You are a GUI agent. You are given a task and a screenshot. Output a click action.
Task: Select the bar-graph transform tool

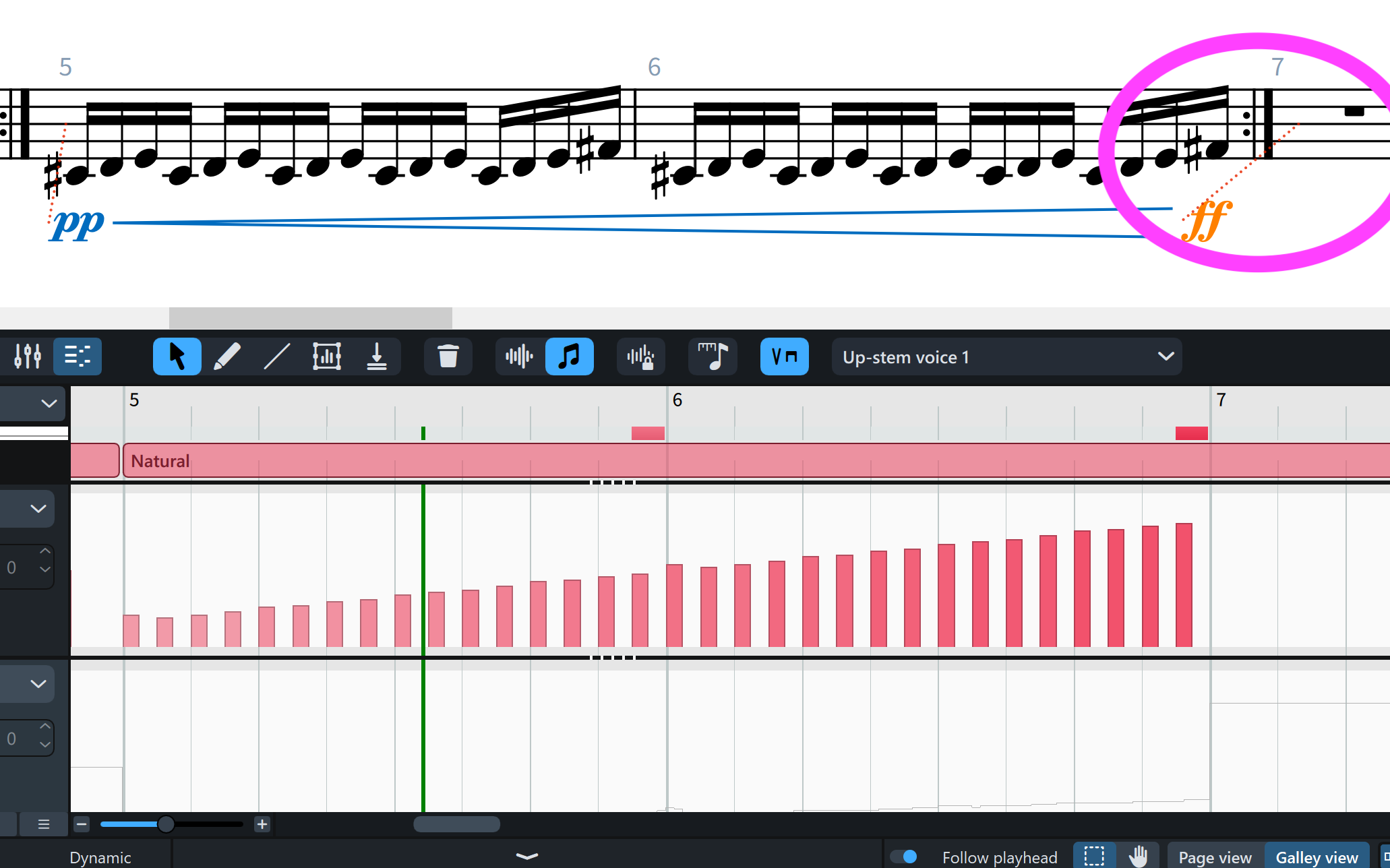pyautogui.click(x=327, y=356)
